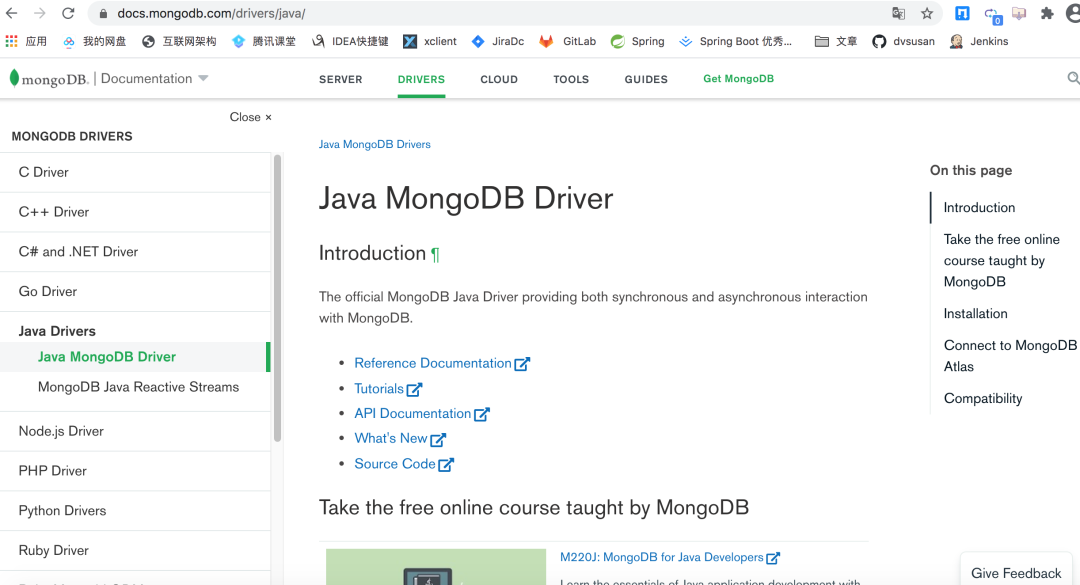Screen dimensions: 1080x585
Task: Open the JiraDc bookmark
Action: 498,41
